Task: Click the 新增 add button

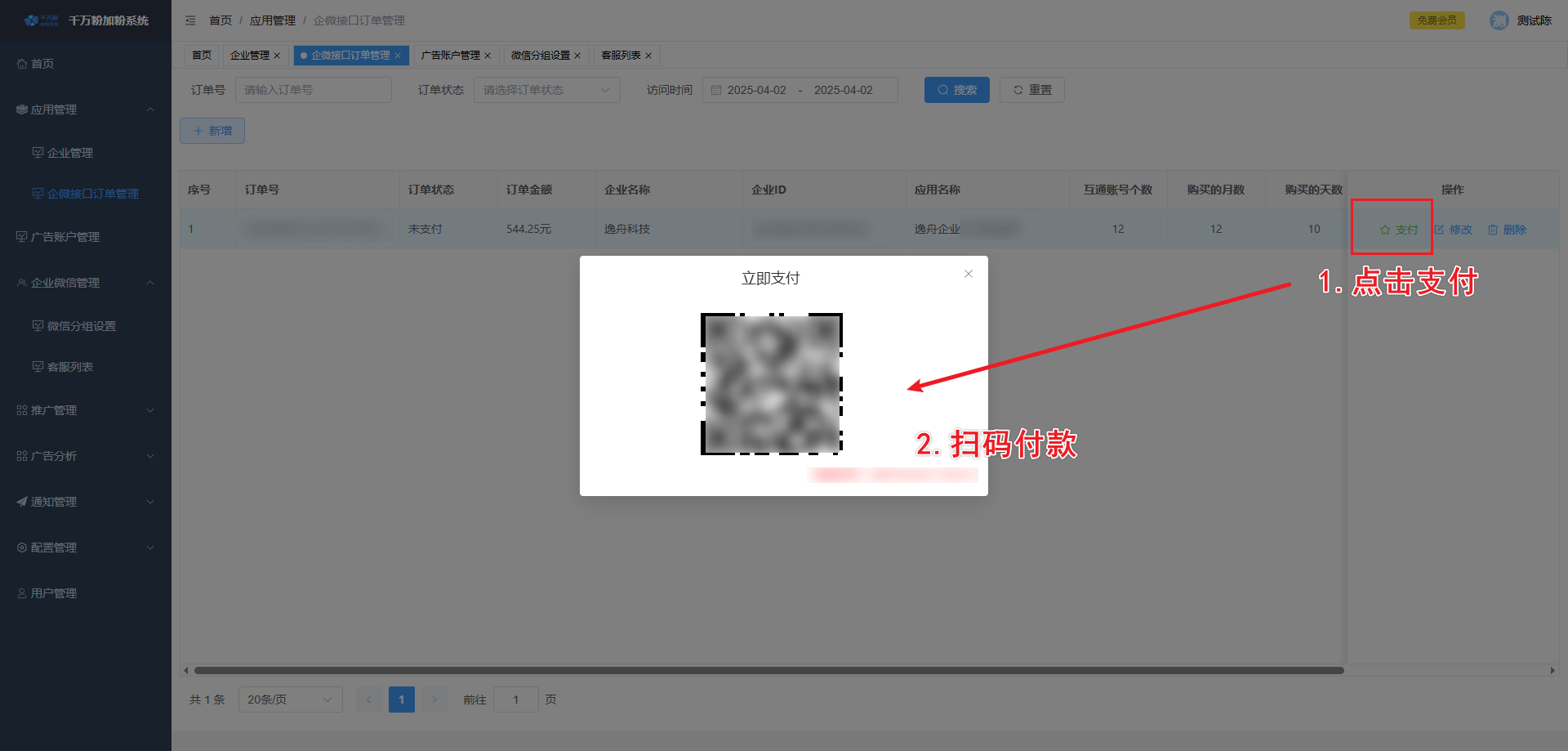Action: tap(212, 131)
